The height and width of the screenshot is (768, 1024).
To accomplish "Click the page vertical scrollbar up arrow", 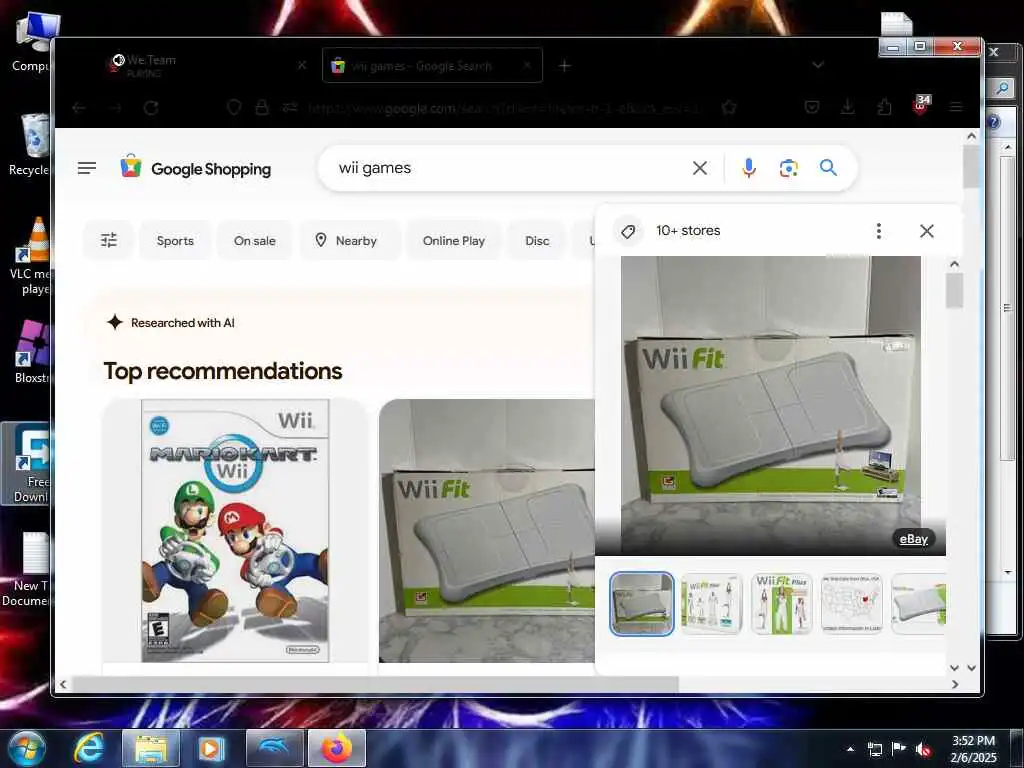I will click(971, 136).
